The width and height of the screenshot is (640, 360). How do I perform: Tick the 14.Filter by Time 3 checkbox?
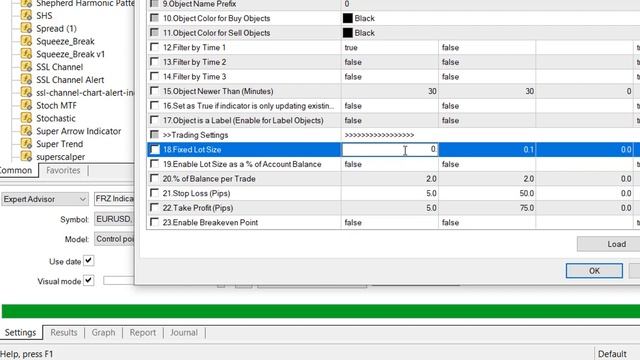pyautogui.click(x=154, y=76)
